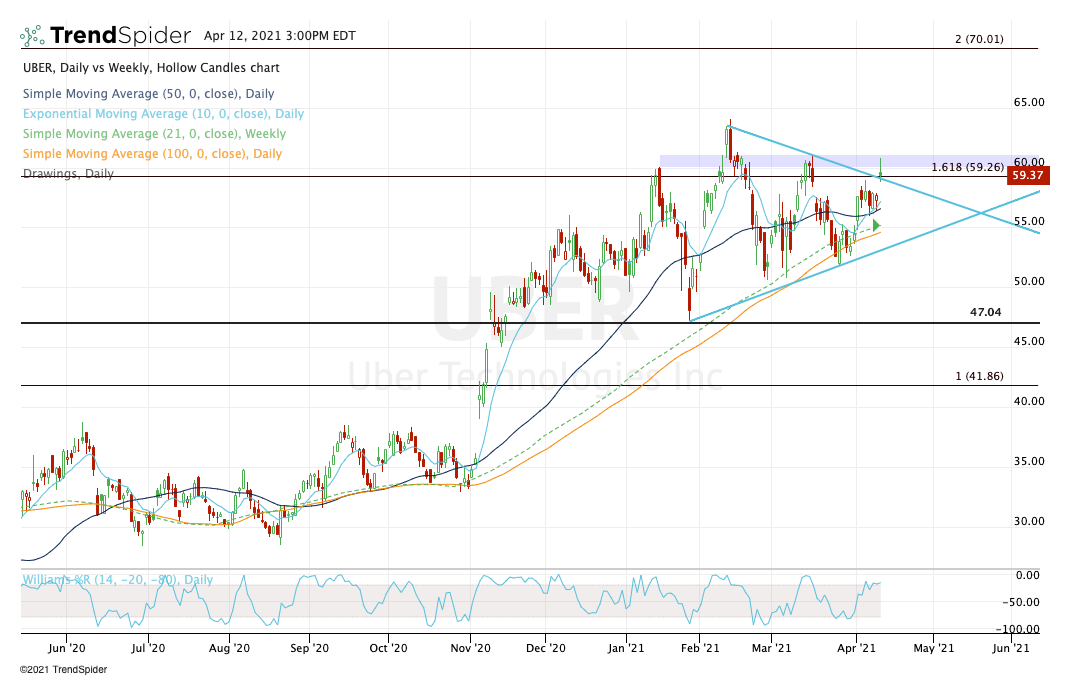Click the Jun '21 date axis label
Screen dimensions: 1070x679
pyautogui.click(x=1011, y=648)
